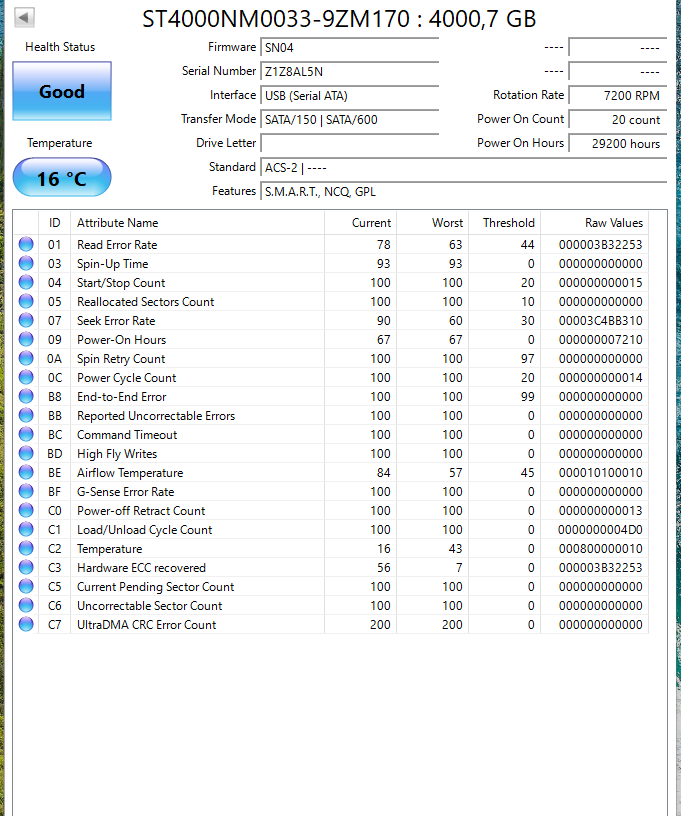Select the Seek Error Rate attribute name
This screenshot has height=816, width=681.
116,321
